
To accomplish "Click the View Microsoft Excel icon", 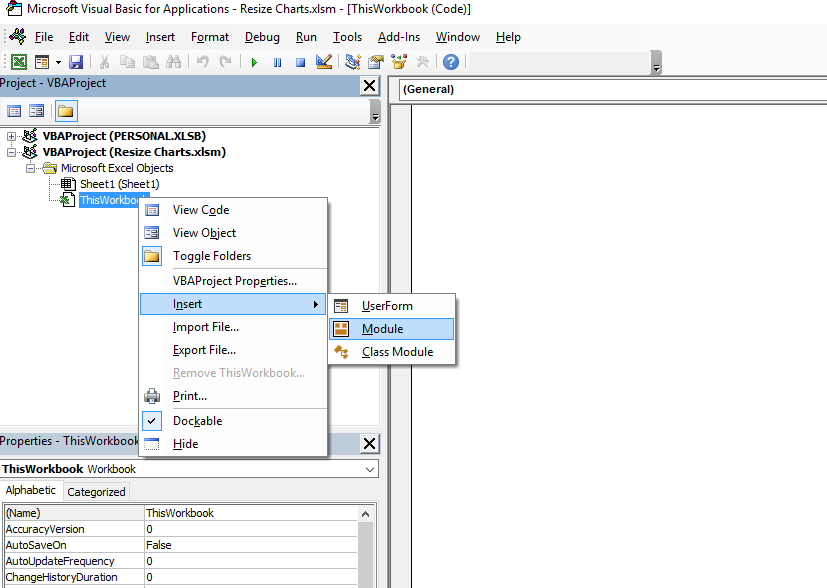I will click(18, 61).
